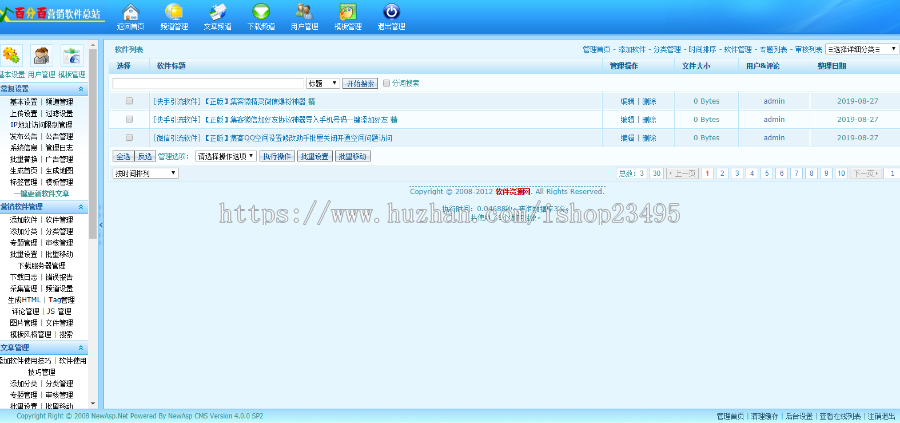
Task: Enable the 分词搜索 checkbox
Action: point(386,83)
